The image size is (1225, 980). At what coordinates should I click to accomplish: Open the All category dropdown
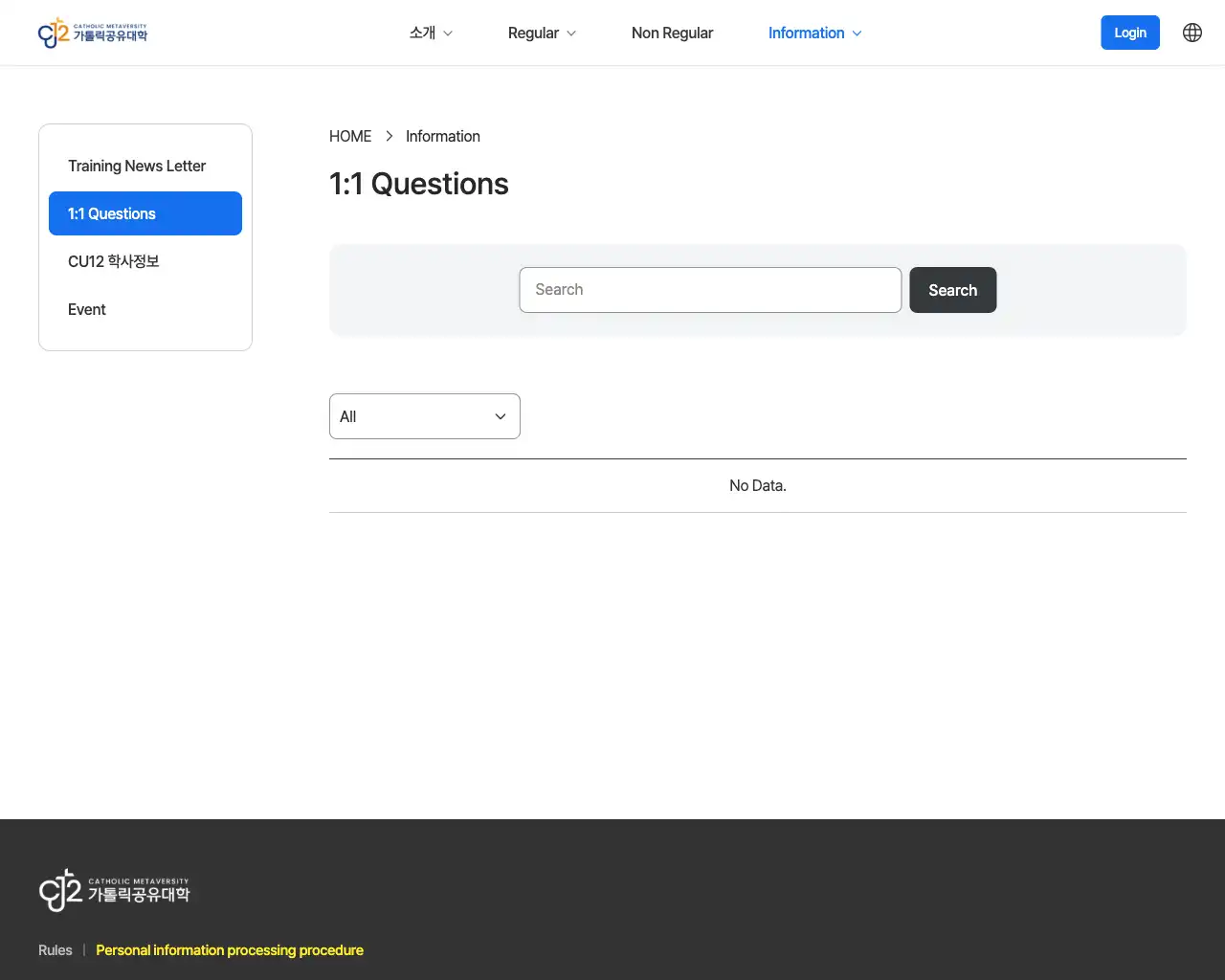425,416
